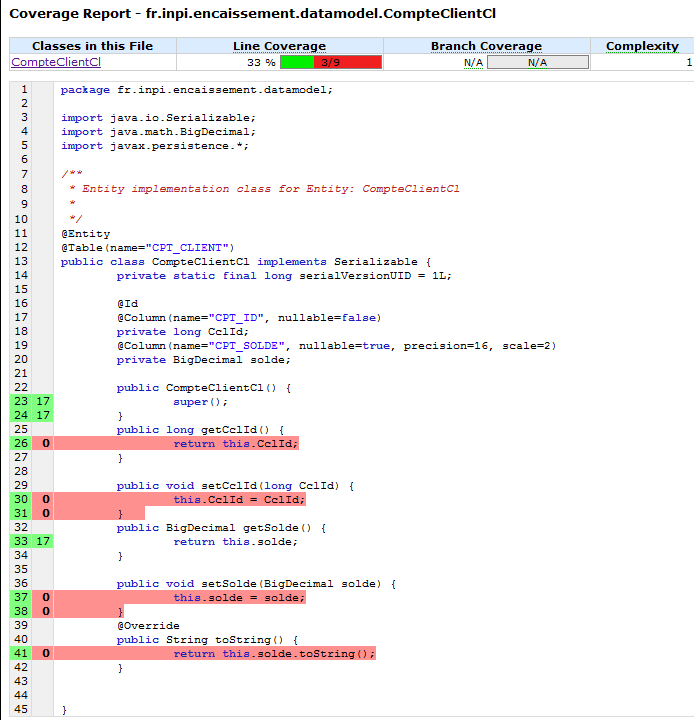Click line number 45
This screenshot has height=720, width=694.
pos(21,709)
